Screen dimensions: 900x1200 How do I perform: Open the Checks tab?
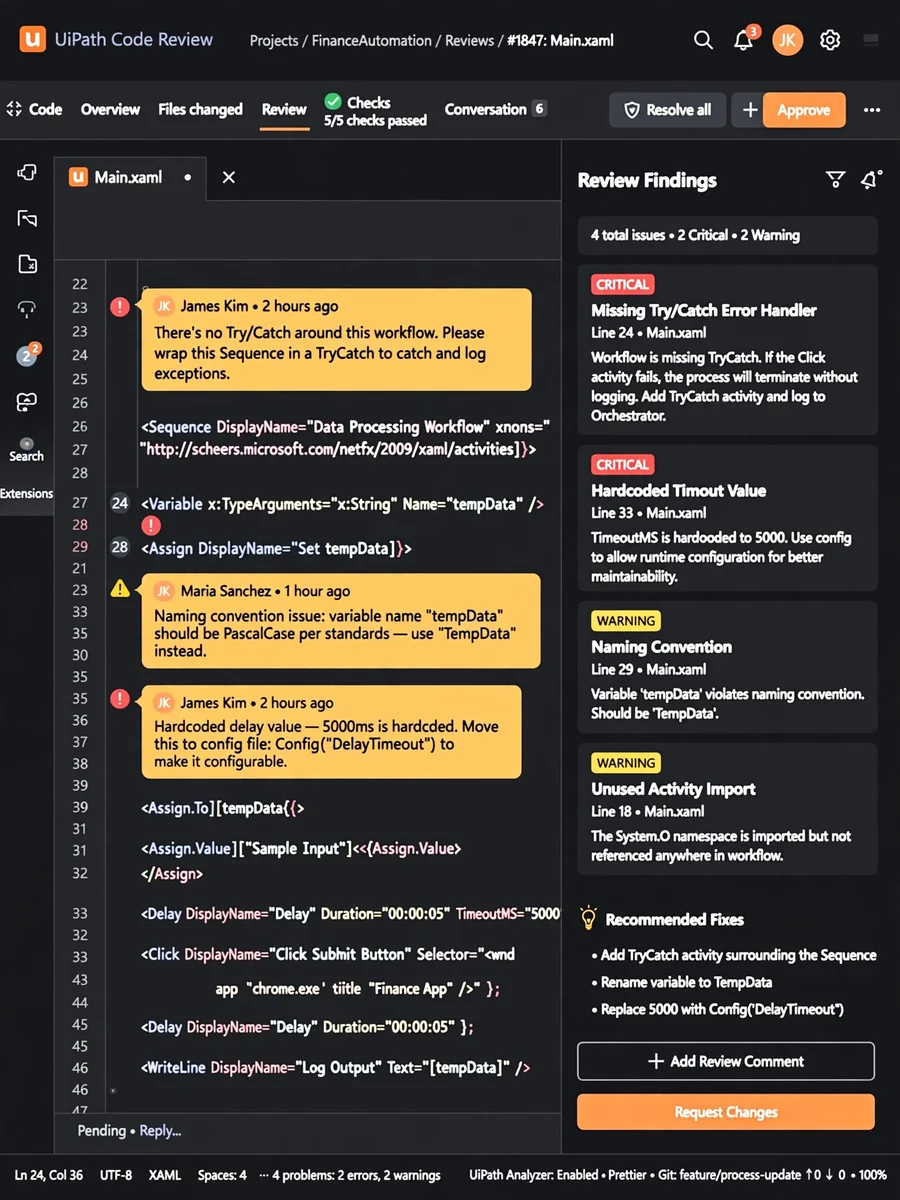(x=375, y=110)
